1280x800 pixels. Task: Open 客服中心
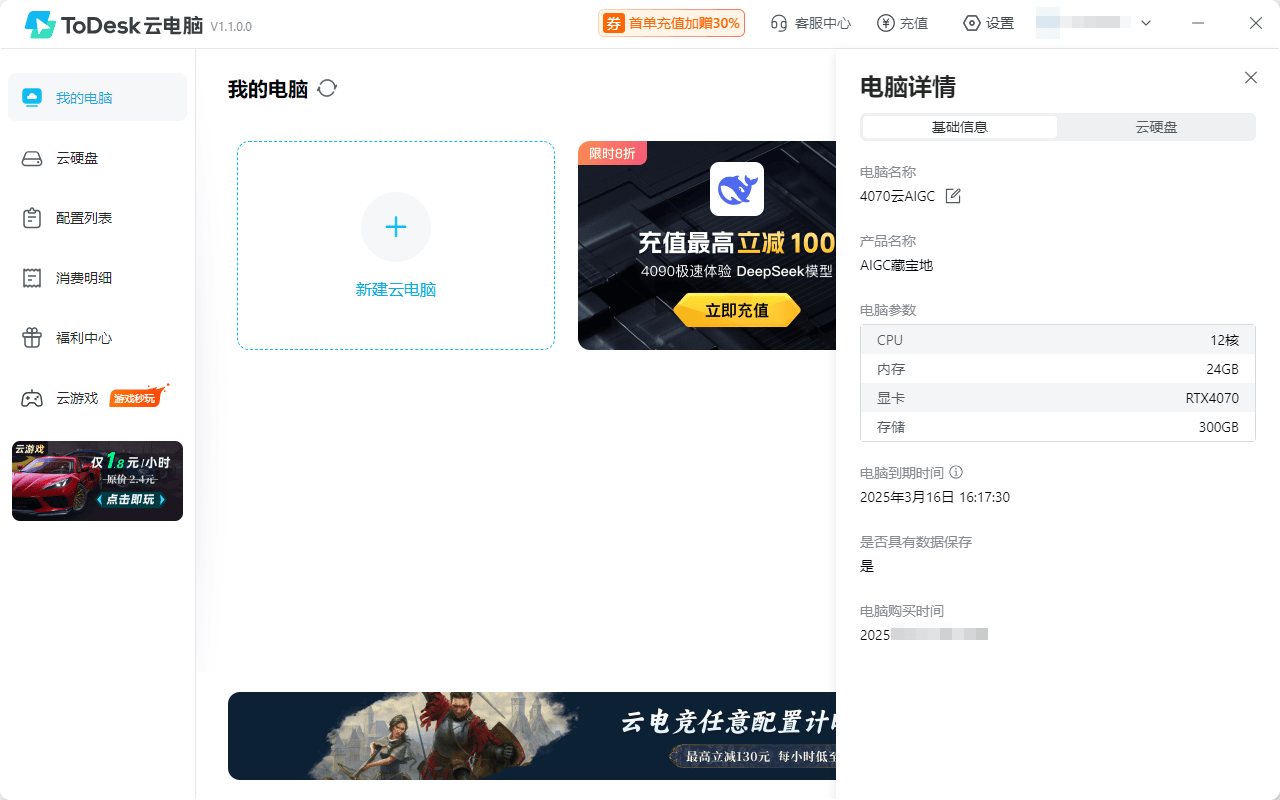point(811,23)
